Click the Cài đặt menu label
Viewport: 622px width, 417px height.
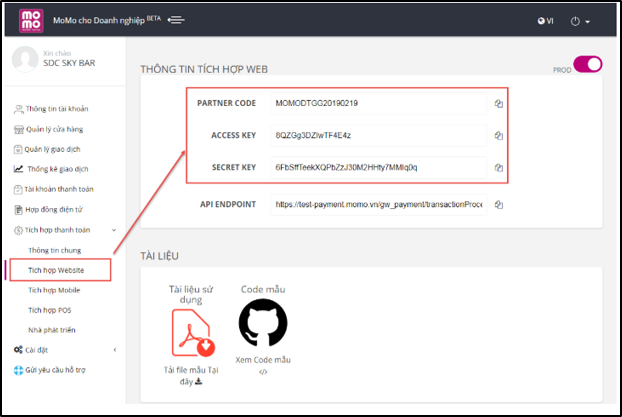point(36,350)
